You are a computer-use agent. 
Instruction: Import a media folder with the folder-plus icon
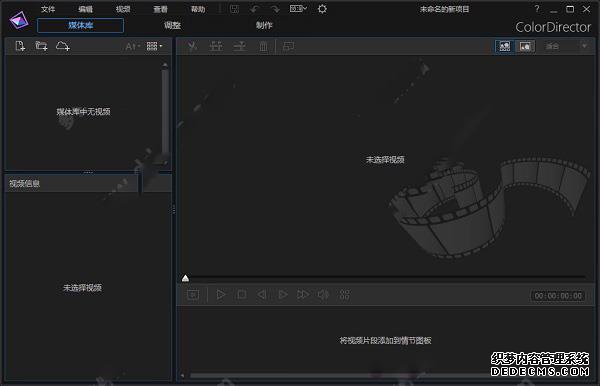[x=41, y=46]
